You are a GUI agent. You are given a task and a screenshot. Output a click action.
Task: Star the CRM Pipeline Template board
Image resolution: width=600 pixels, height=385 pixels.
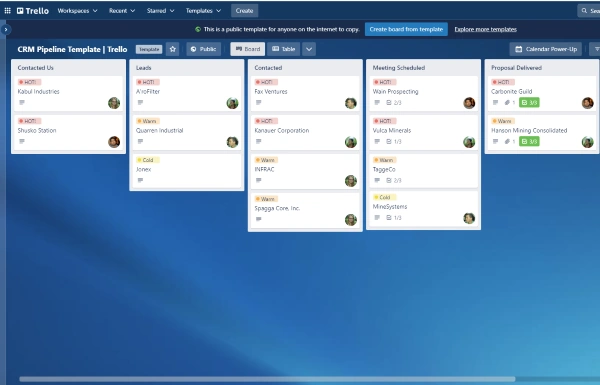coord(173,49)
